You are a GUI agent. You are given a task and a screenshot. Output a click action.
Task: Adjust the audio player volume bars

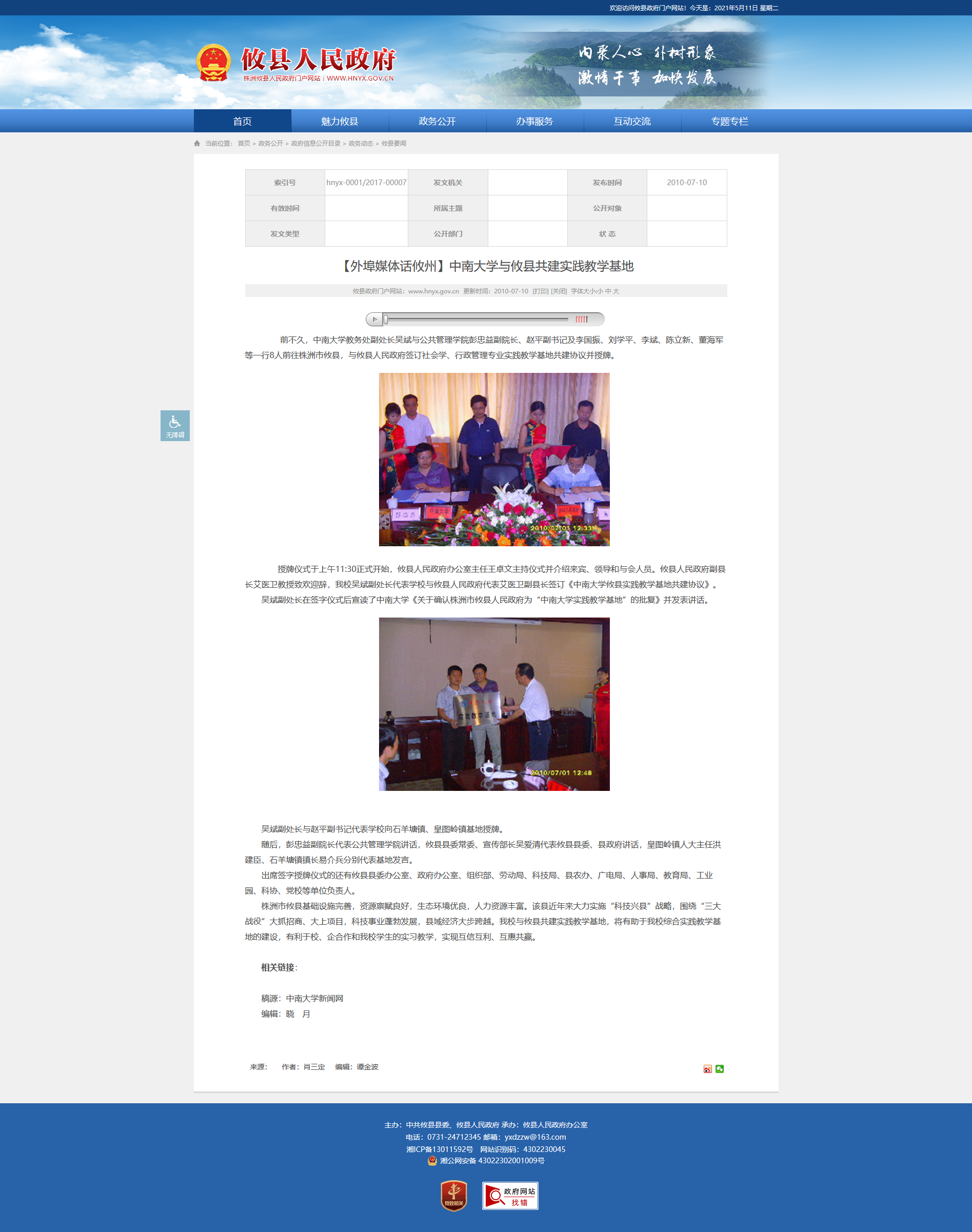pyautogui.click(x=581, y=319)
